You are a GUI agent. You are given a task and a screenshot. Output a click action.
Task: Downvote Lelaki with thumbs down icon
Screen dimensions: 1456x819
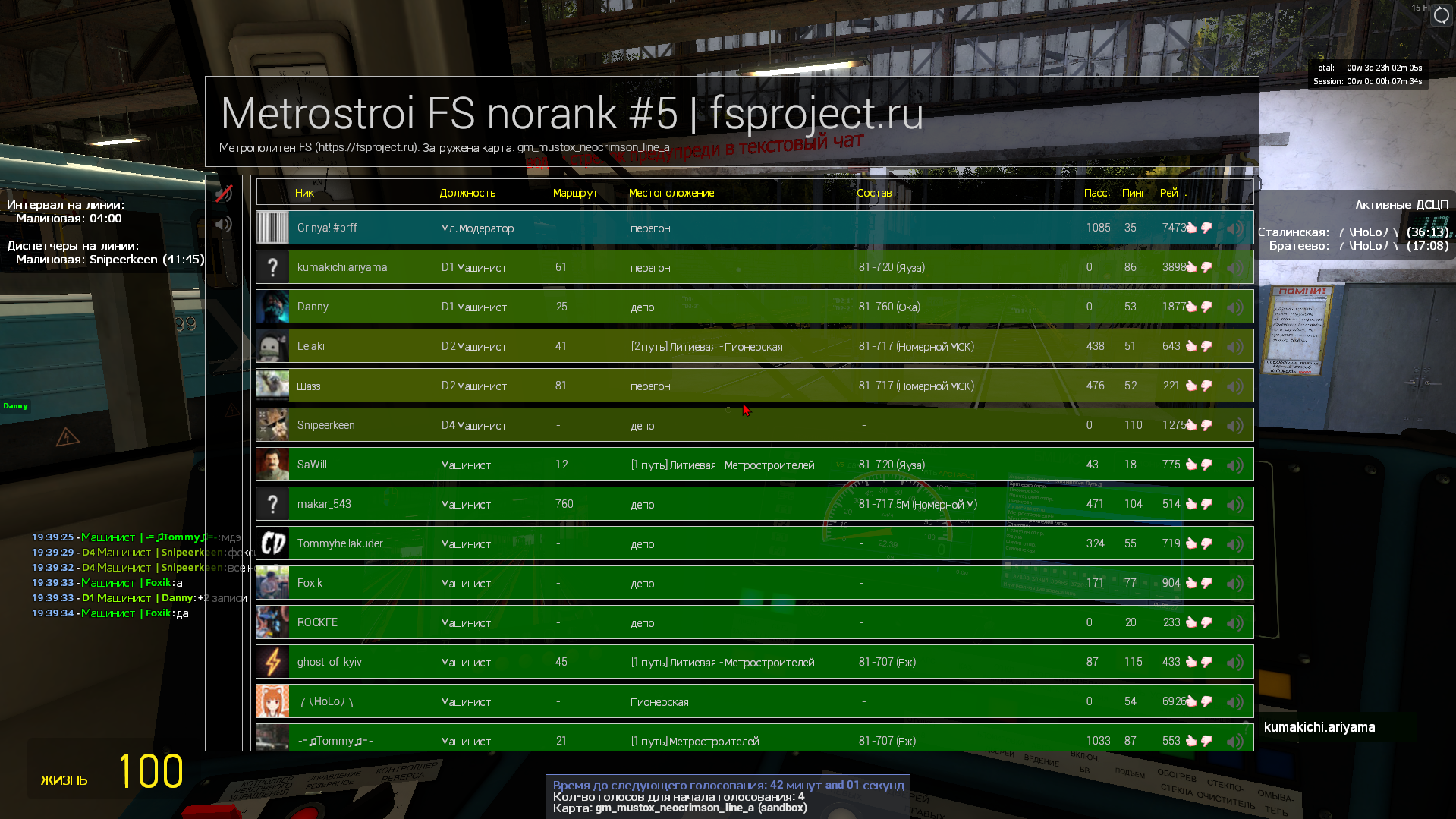coord(1206,346)
